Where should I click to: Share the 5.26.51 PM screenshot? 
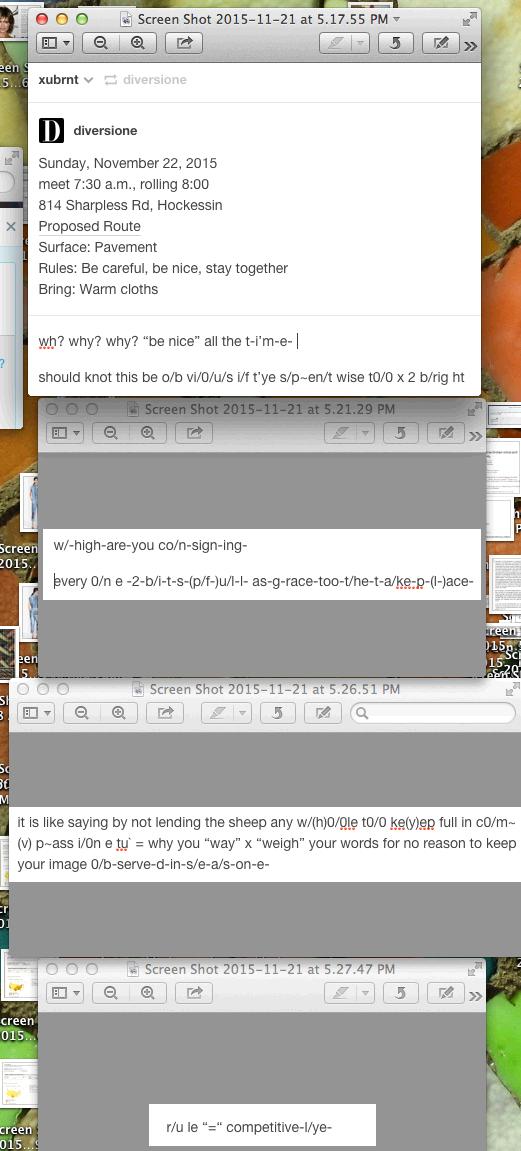166,712
